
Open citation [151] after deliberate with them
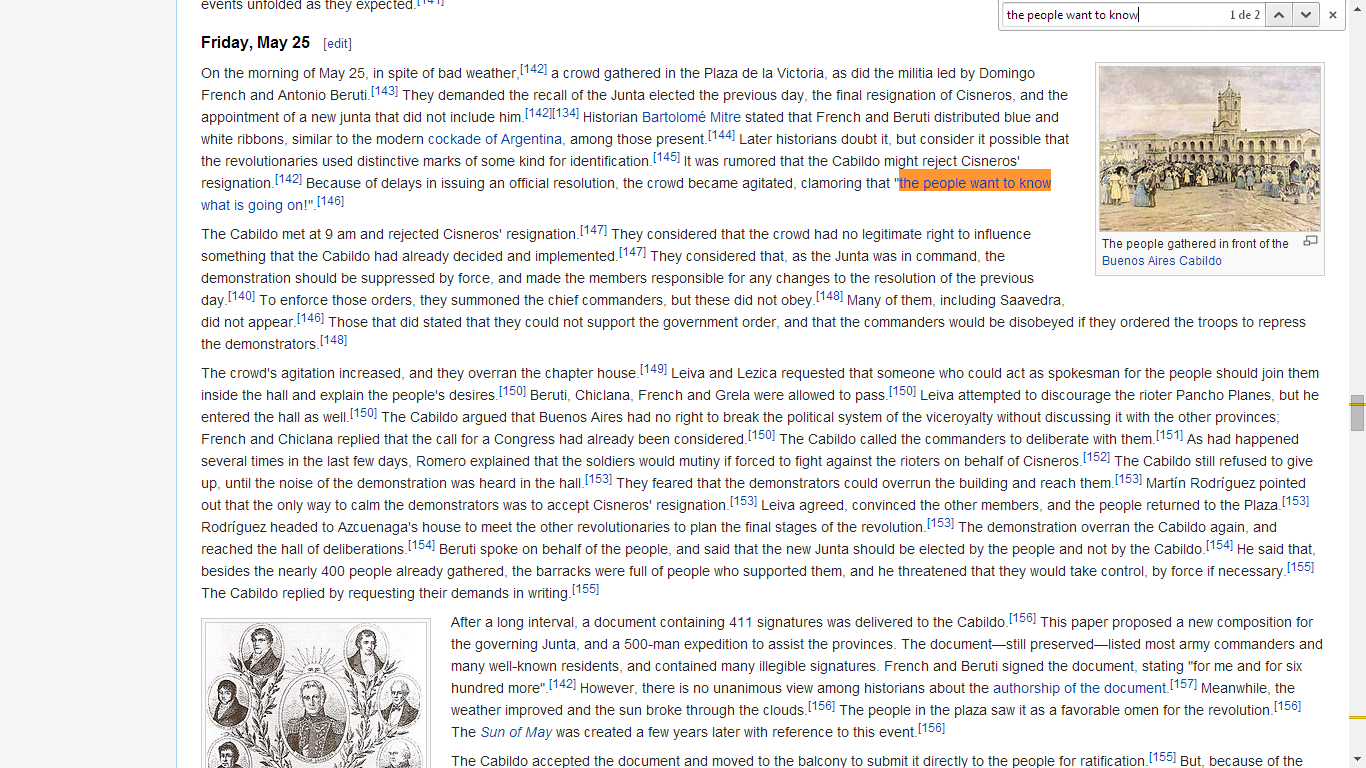click(1169, 435)
